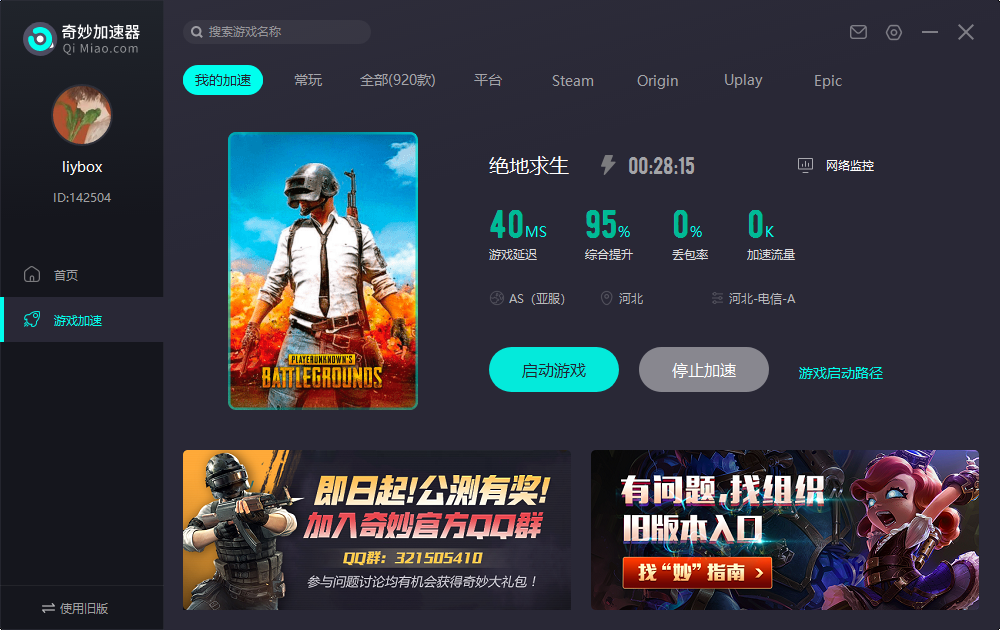Open the 游戏启动路径 link
Image resolution: width=1000 pixels, height=630 pixels.
(x=840, y=373)
